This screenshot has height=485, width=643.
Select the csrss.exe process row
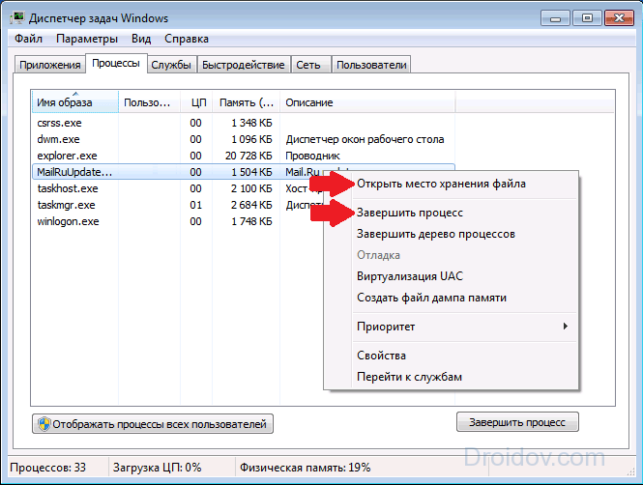coord(243,123)
